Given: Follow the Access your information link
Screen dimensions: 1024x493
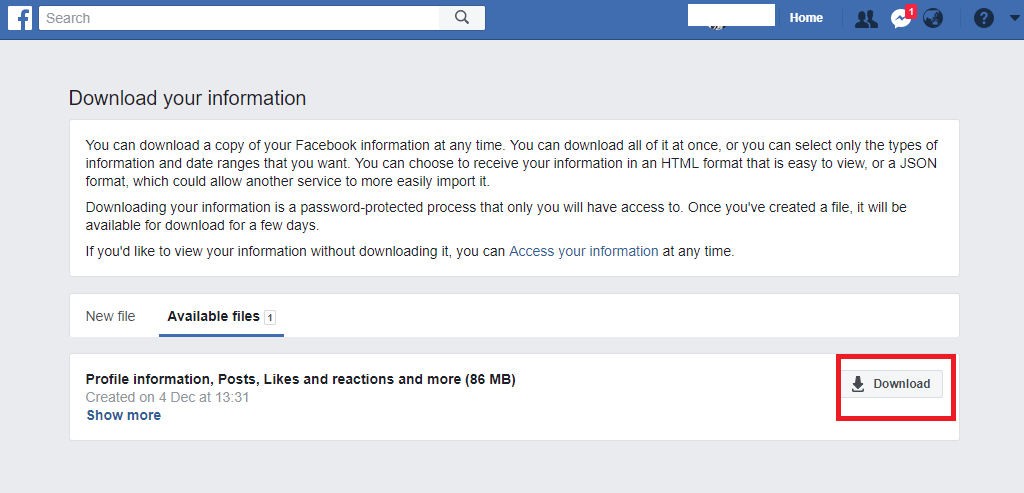Looking at the screenshot, I should (x=583, y=251).
